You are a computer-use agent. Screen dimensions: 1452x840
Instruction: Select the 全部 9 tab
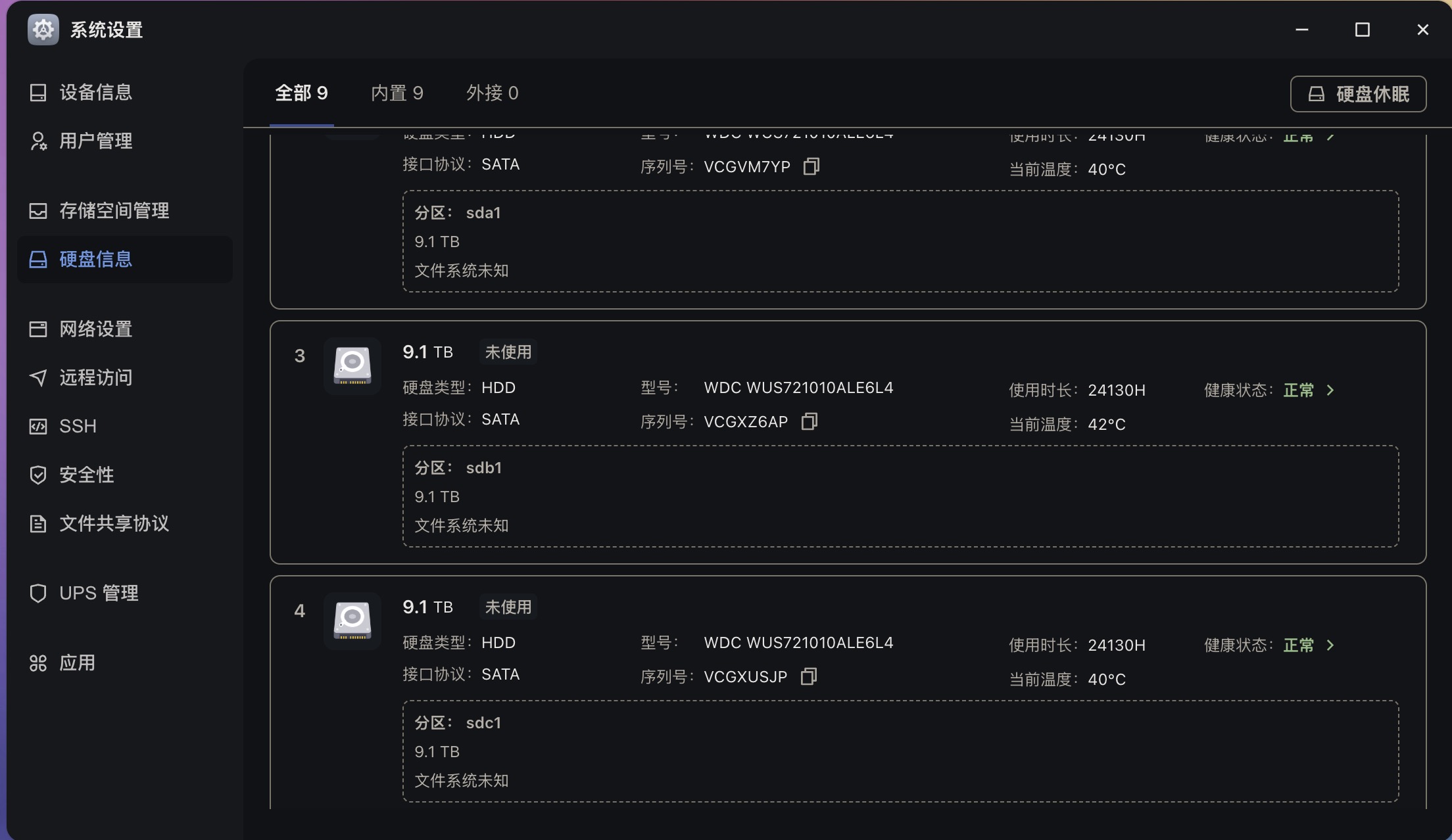tap(301, 93)
